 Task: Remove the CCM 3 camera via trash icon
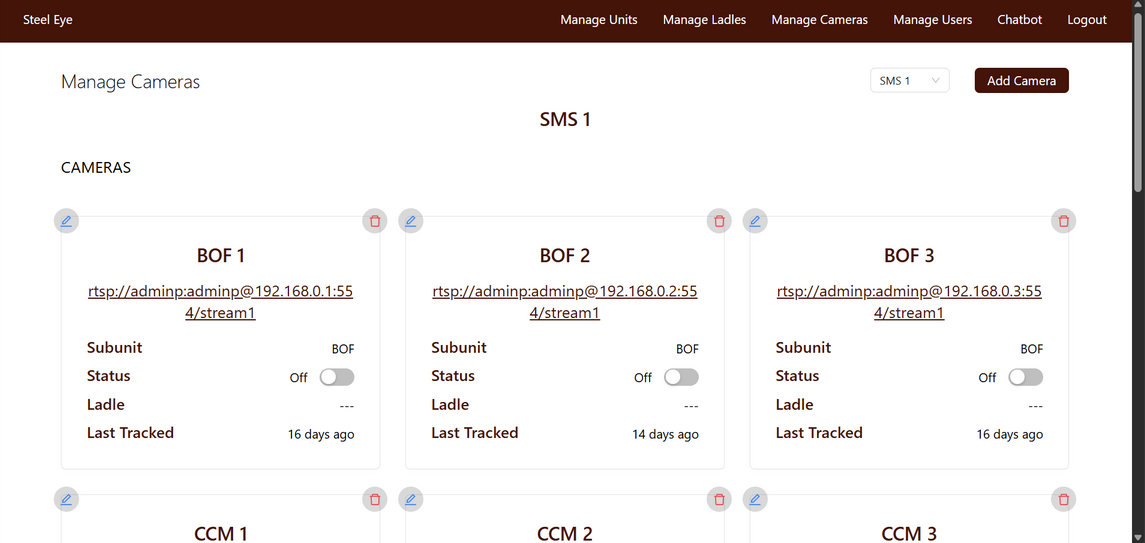tap(1063, 500)
